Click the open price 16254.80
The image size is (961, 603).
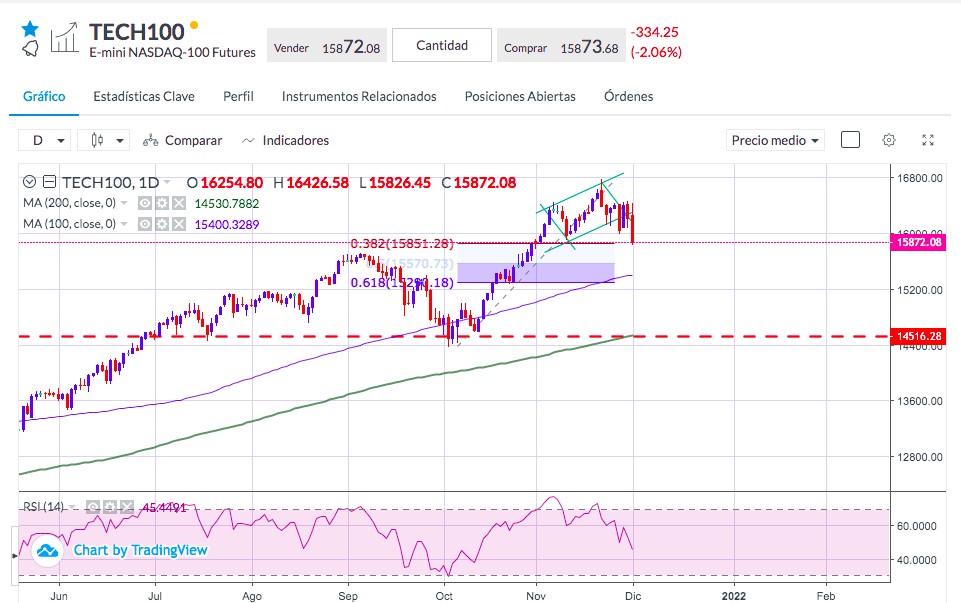[232, 183]
